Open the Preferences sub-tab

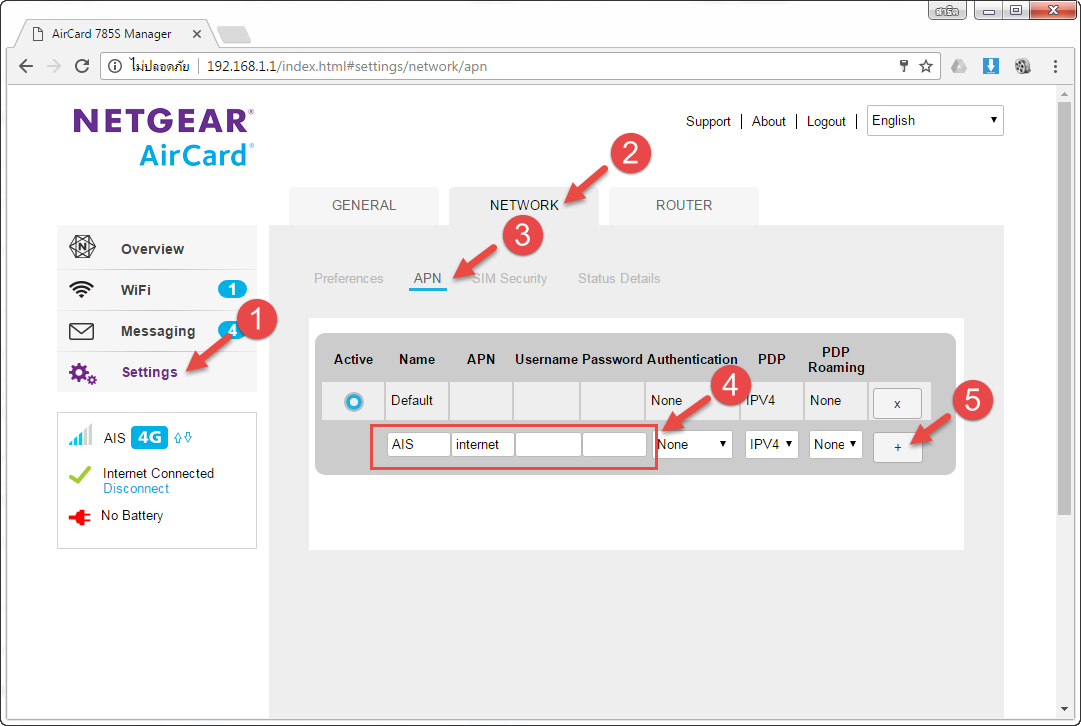point(349,279)
